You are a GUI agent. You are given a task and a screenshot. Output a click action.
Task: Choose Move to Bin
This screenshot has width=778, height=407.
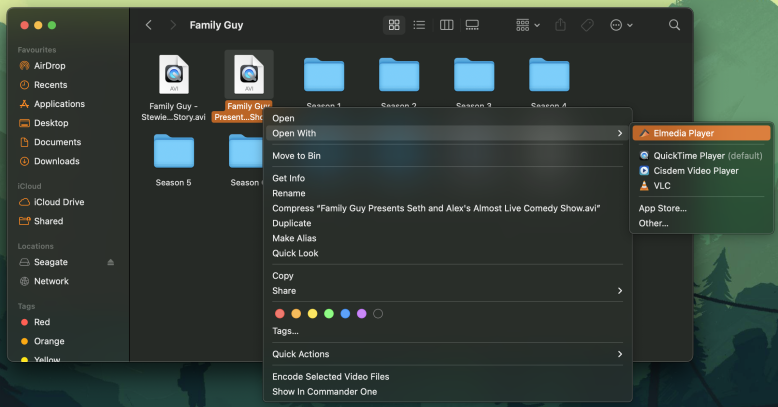tap(448, 156)
